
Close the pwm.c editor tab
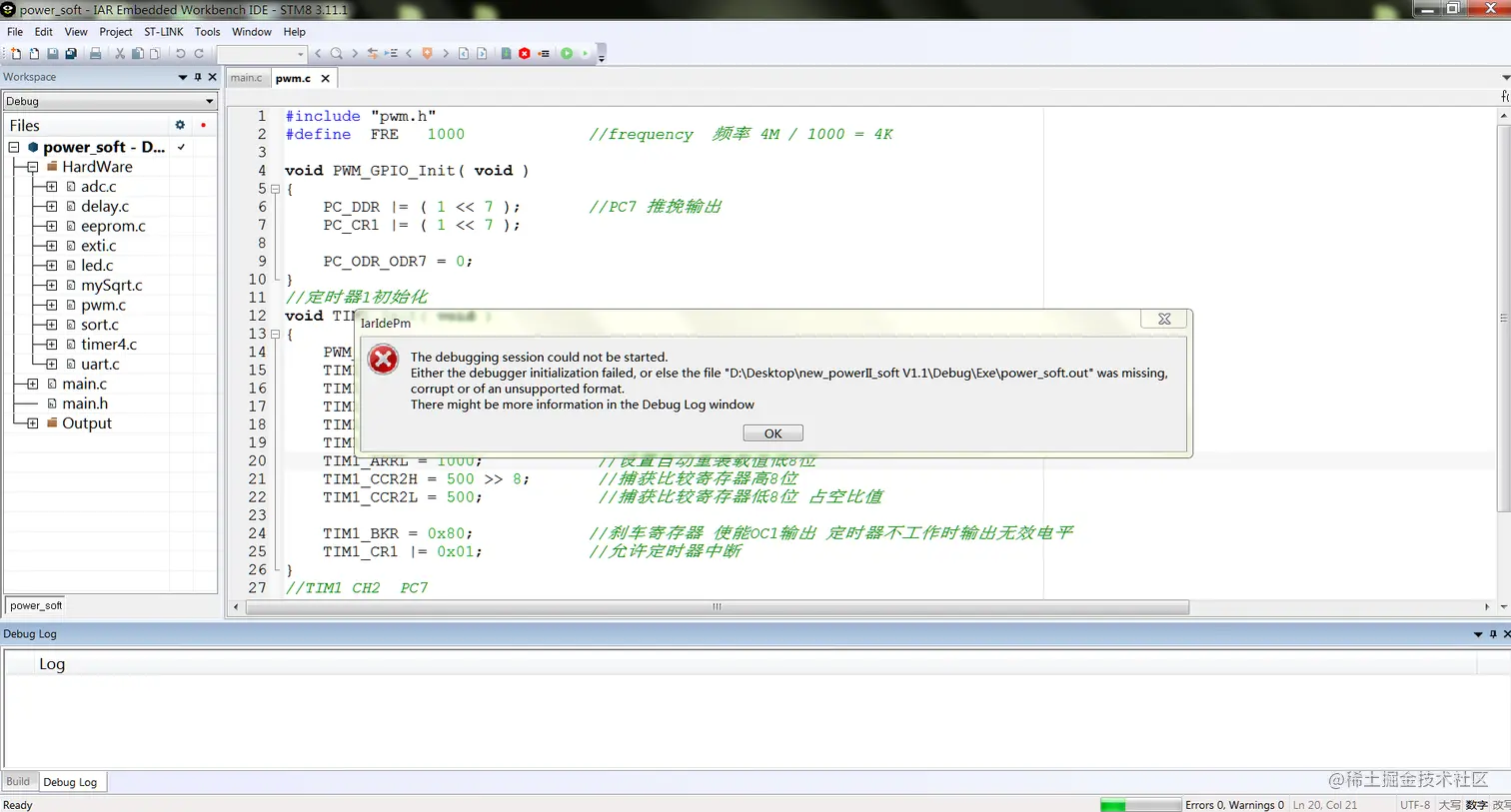pos(325,78)
